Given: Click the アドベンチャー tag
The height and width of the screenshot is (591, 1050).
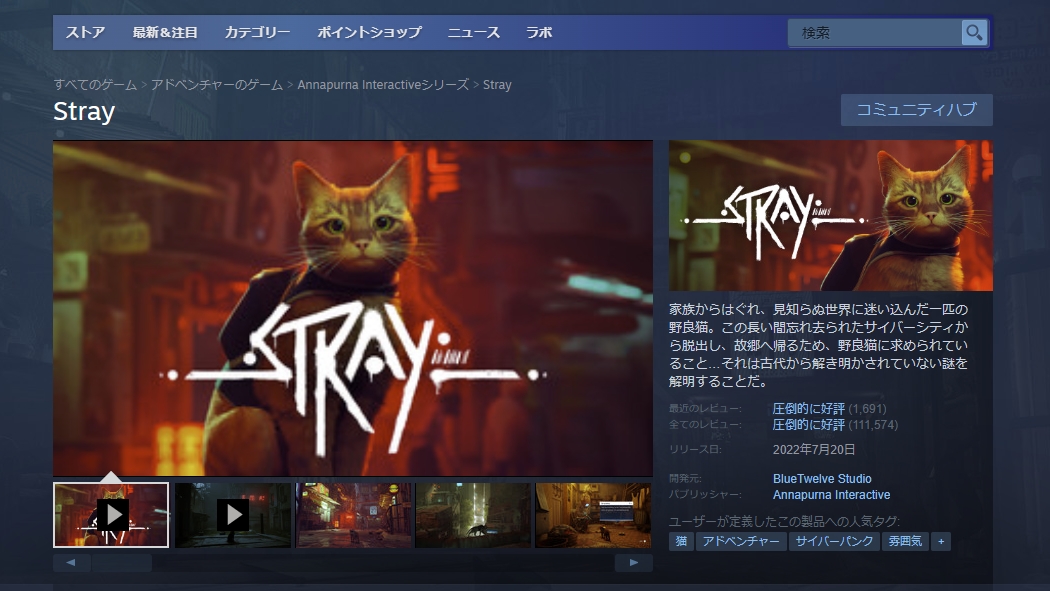Looking at the screenshot, I should click(x=741, y=541).
